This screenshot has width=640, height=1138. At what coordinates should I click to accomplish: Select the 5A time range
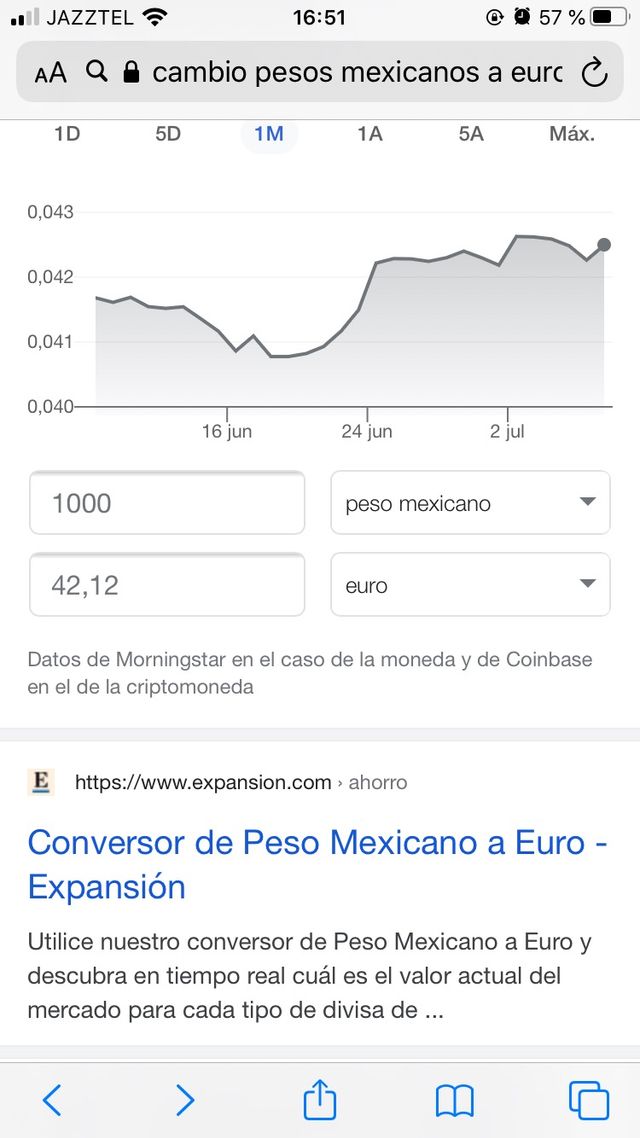[x=470, y=132]
